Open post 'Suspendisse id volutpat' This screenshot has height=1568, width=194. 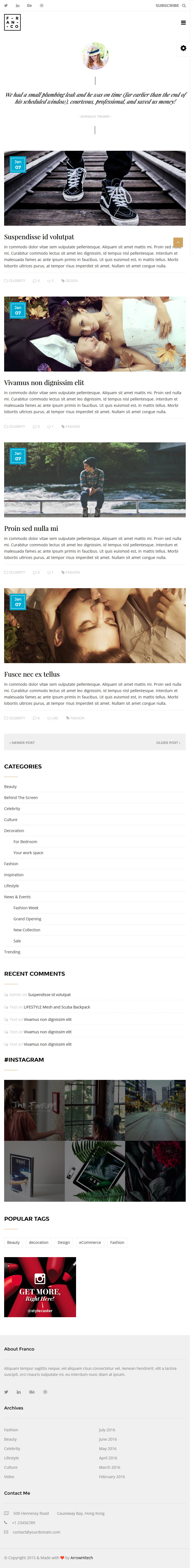click(x=39, y=237)
